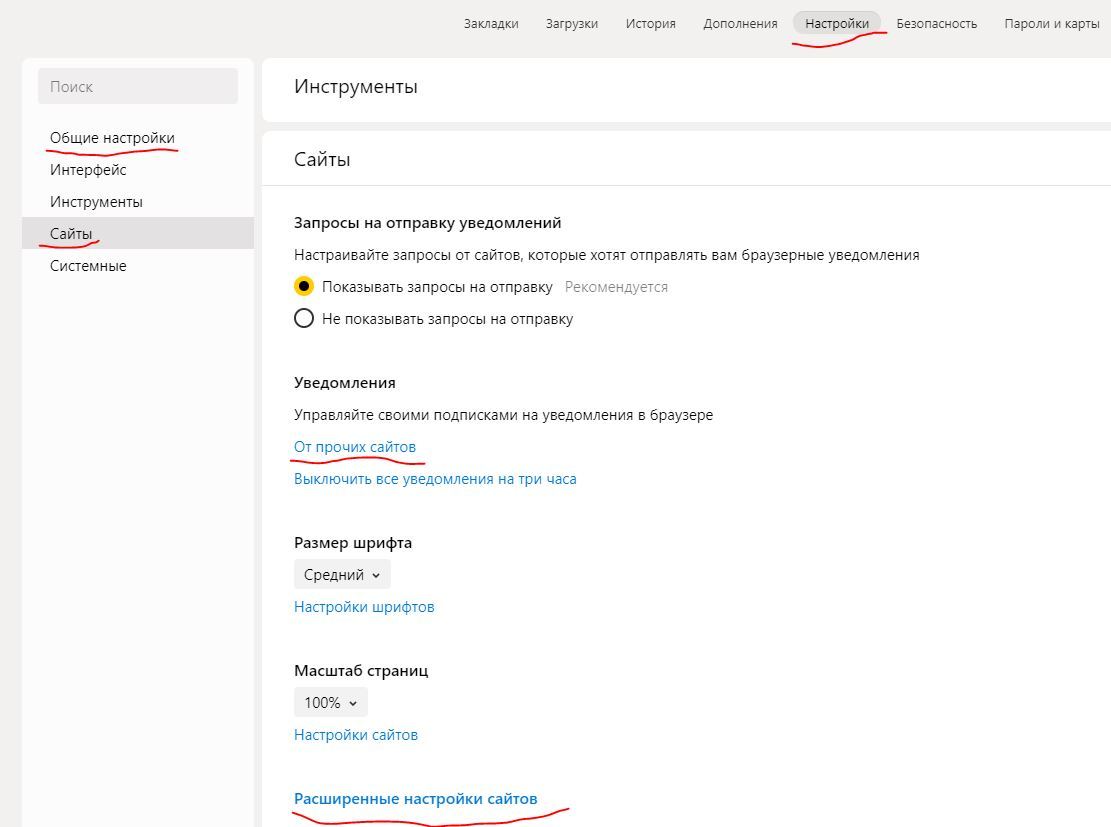This screenshot has height=827, width=1111.
Task: Select the Показывать запросы на отправку radio button
Action: tap(304, 287)
